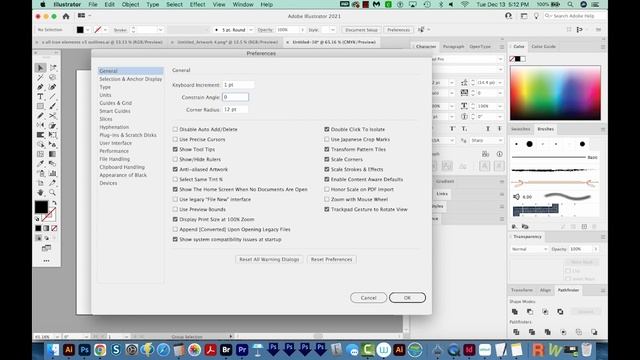Open the Edit Toolbar three-dots button
Image resolution: width=640 pixels, height=360 pixels.
46,261
